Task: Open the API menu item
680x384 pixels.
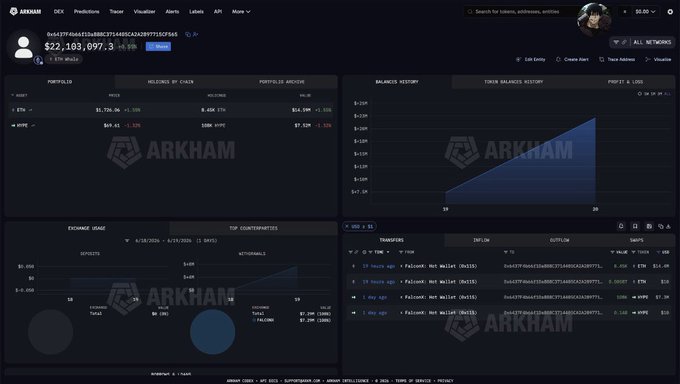Action: point(218,12)
